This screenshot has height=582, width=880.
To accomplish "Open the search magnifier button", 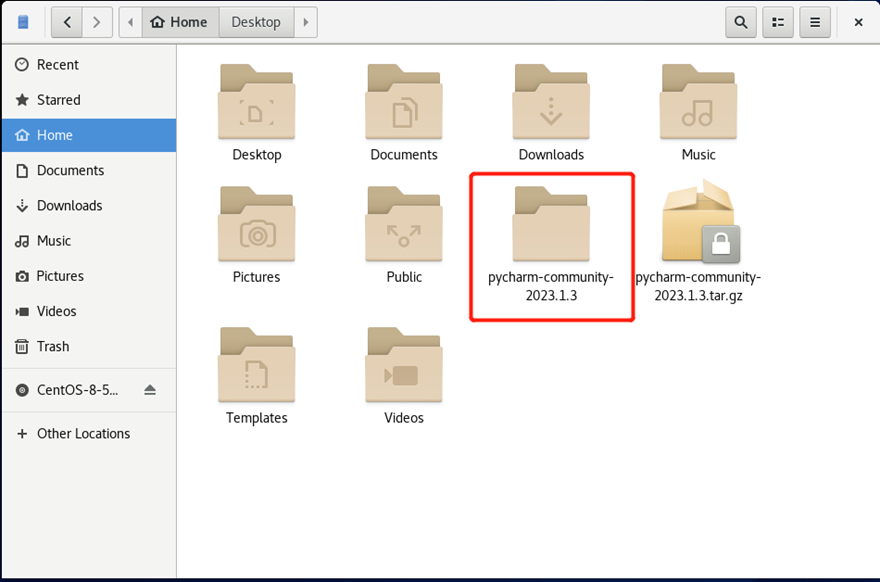I will click(x=741, y=22).
